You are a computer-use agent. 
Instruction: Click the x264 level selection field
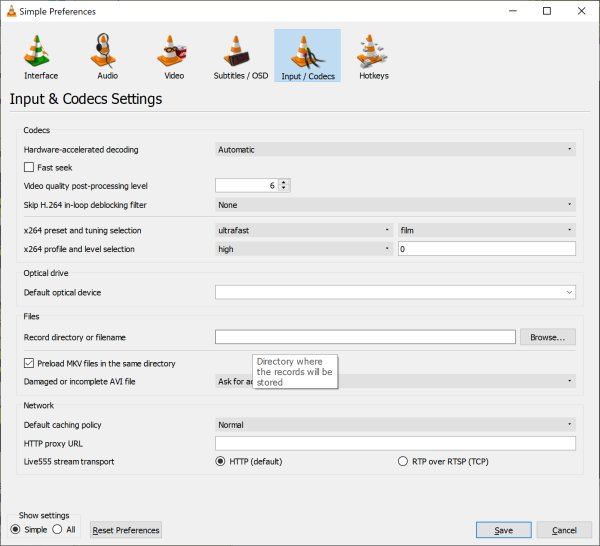click(487, 249)
